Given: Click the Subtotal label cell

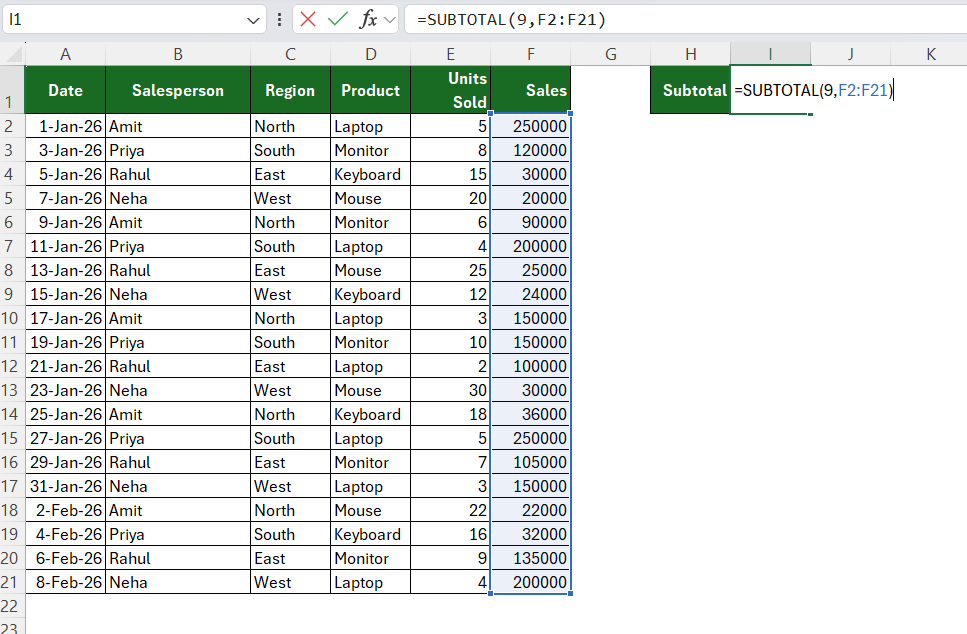Looking at the screenshot, I should pyautogui.click(x=691, y=90).
